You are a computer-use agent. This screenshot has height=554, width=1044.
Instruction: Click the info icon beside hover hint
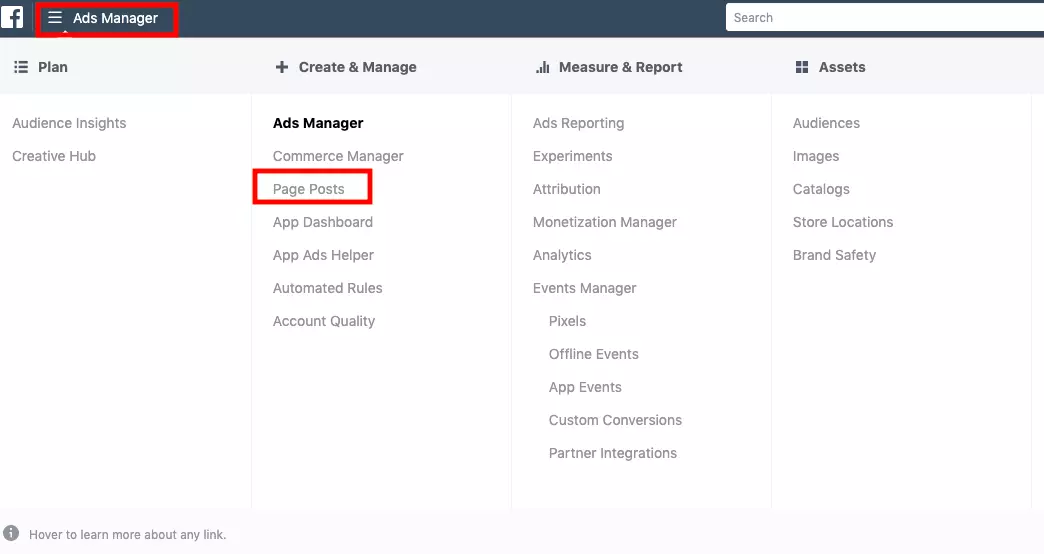click(x=12, y=534)
